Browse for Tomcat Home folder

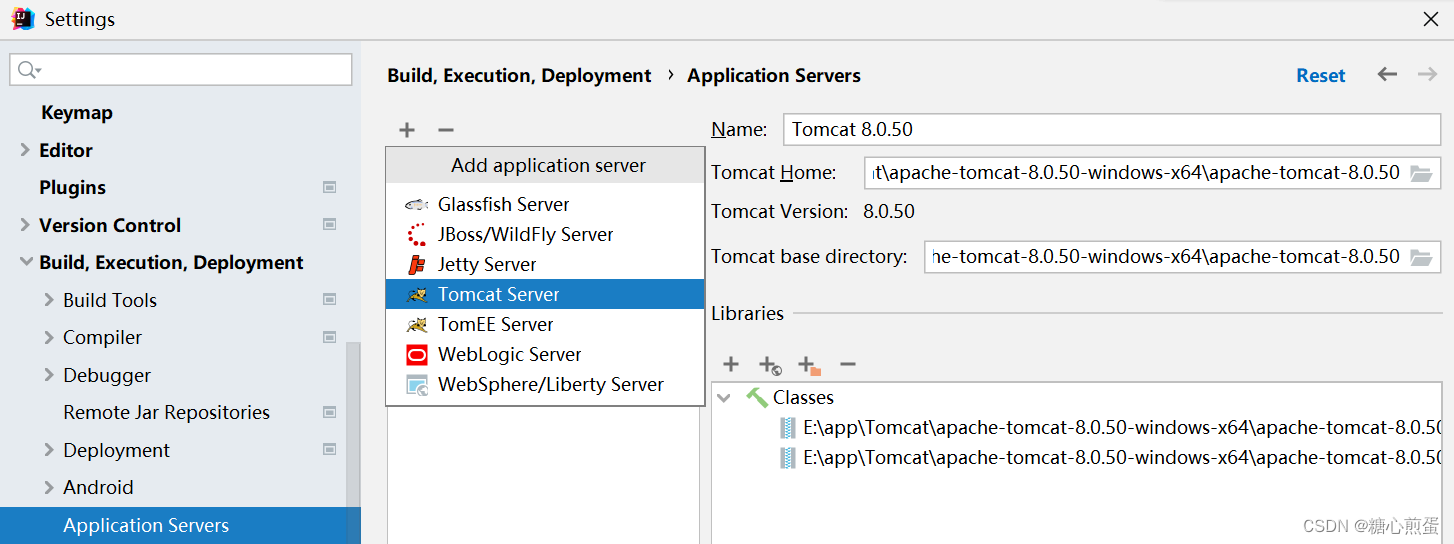(x=1421, y=173)
